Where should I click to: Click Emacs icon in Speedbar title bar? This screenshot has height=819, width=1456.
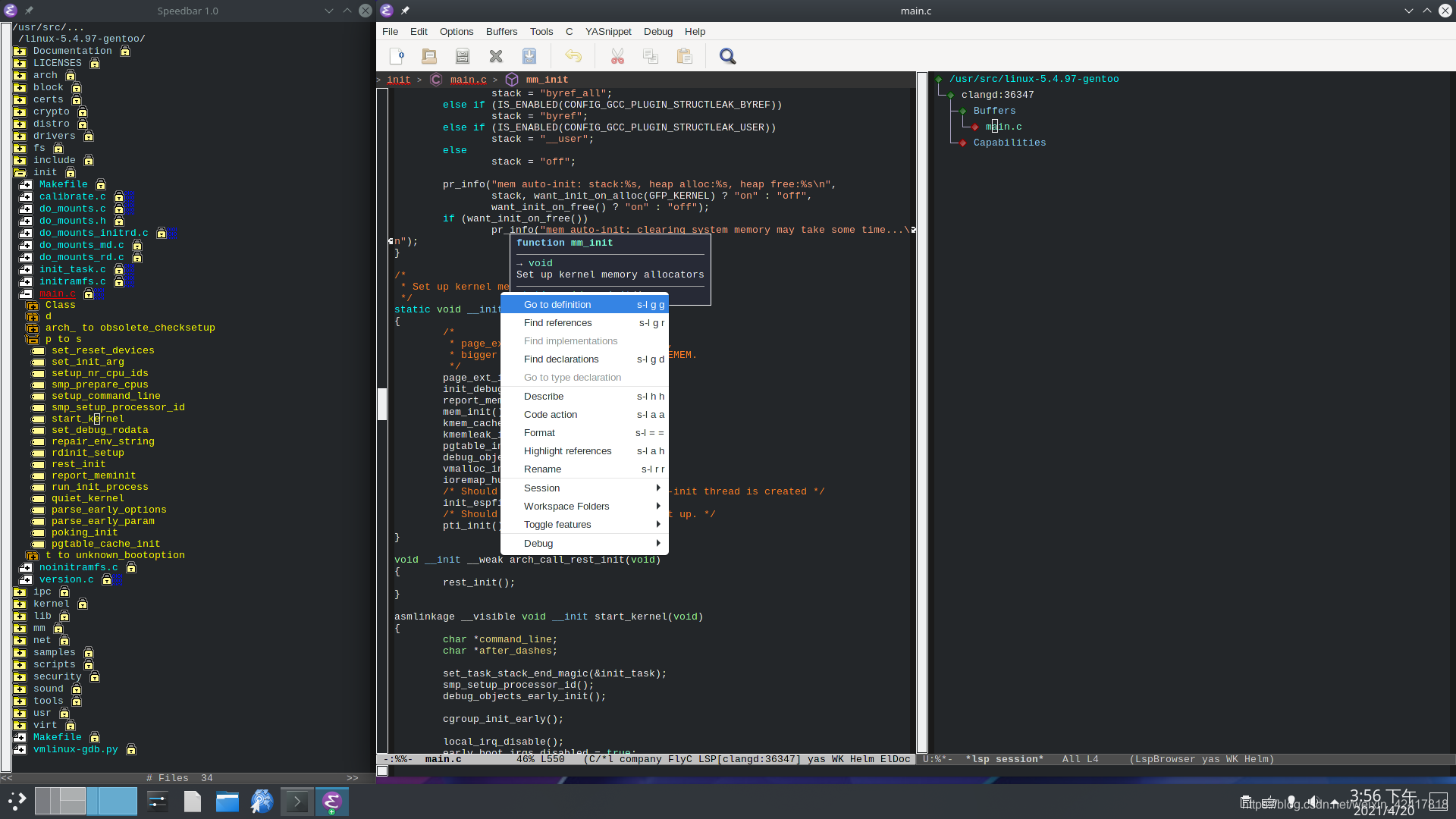[x=11, y=11]
